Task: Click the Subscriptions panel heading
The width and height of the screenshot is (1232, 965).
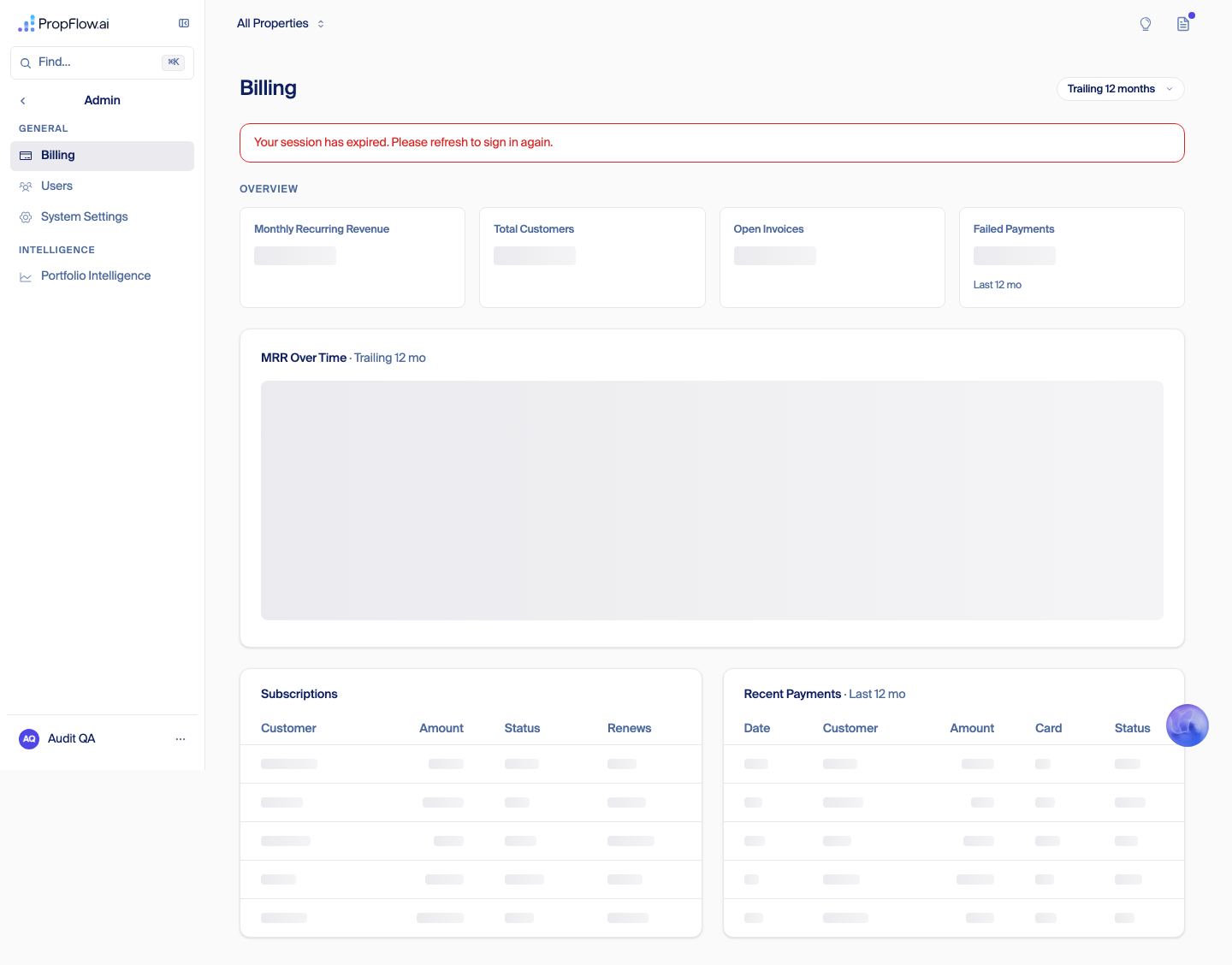Action: coord(299,695)
